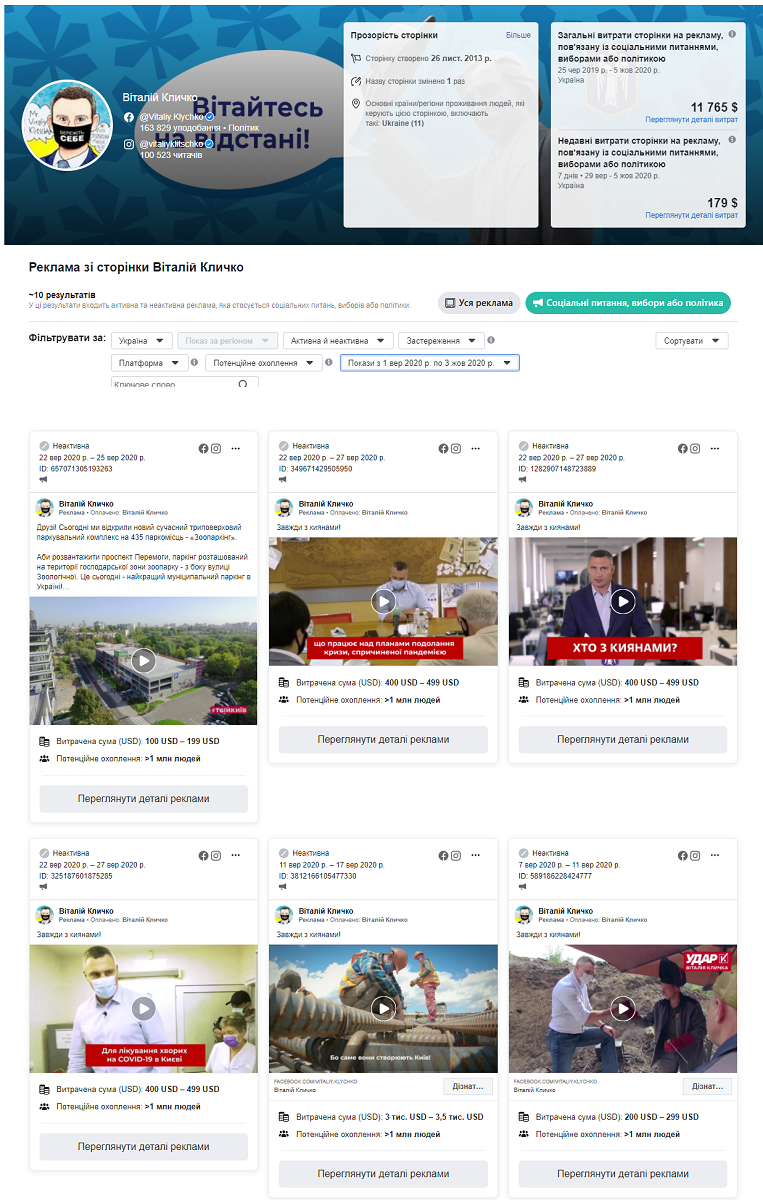This screenshot has height=1200, width=763.
Task: Open three-dot menu on ad ID 589186228424777
Action: coord(716,856)
